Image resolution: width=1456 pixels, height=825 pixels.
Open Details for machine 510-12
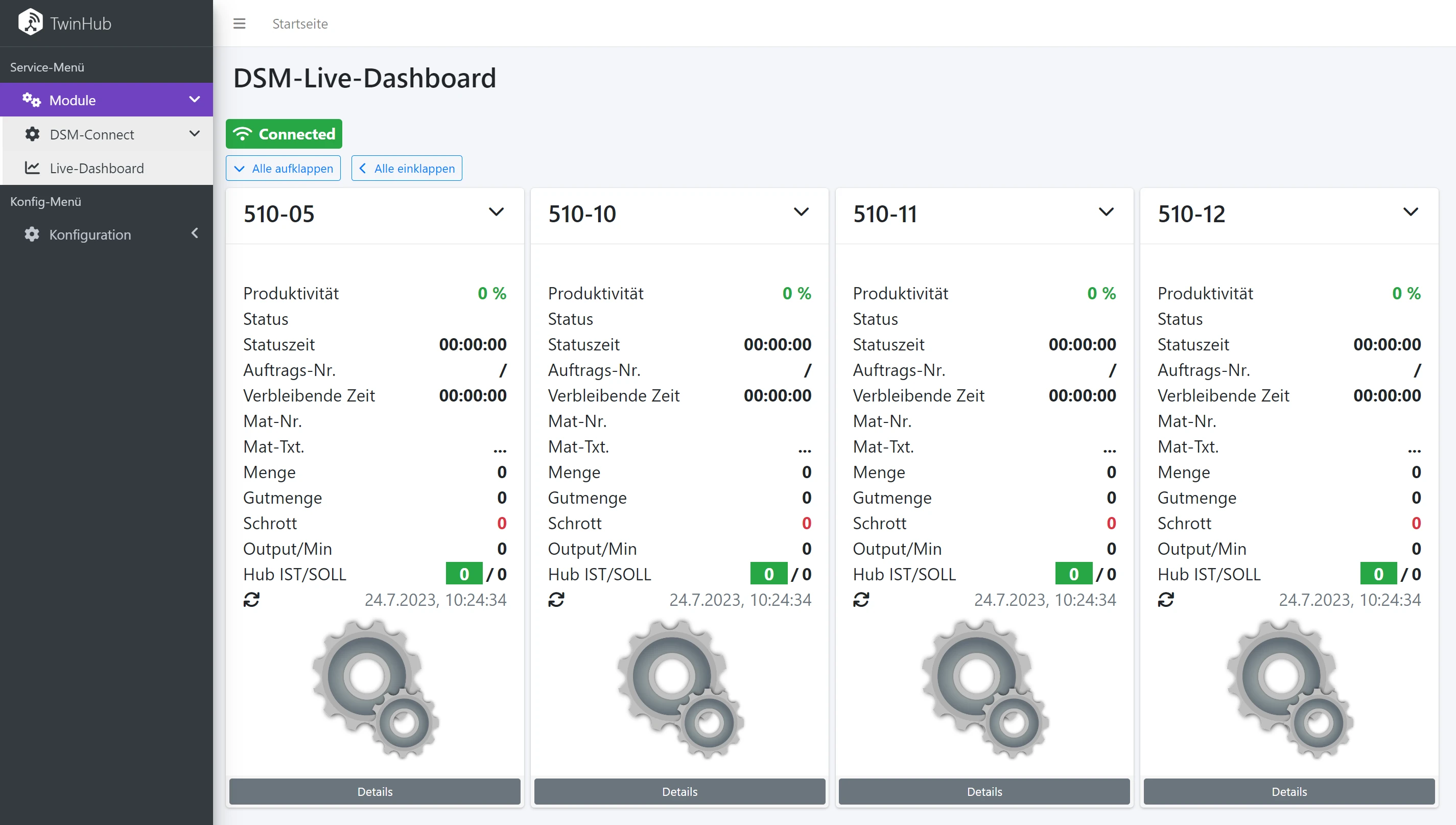pyautogui.click(x=1289, y=792)
